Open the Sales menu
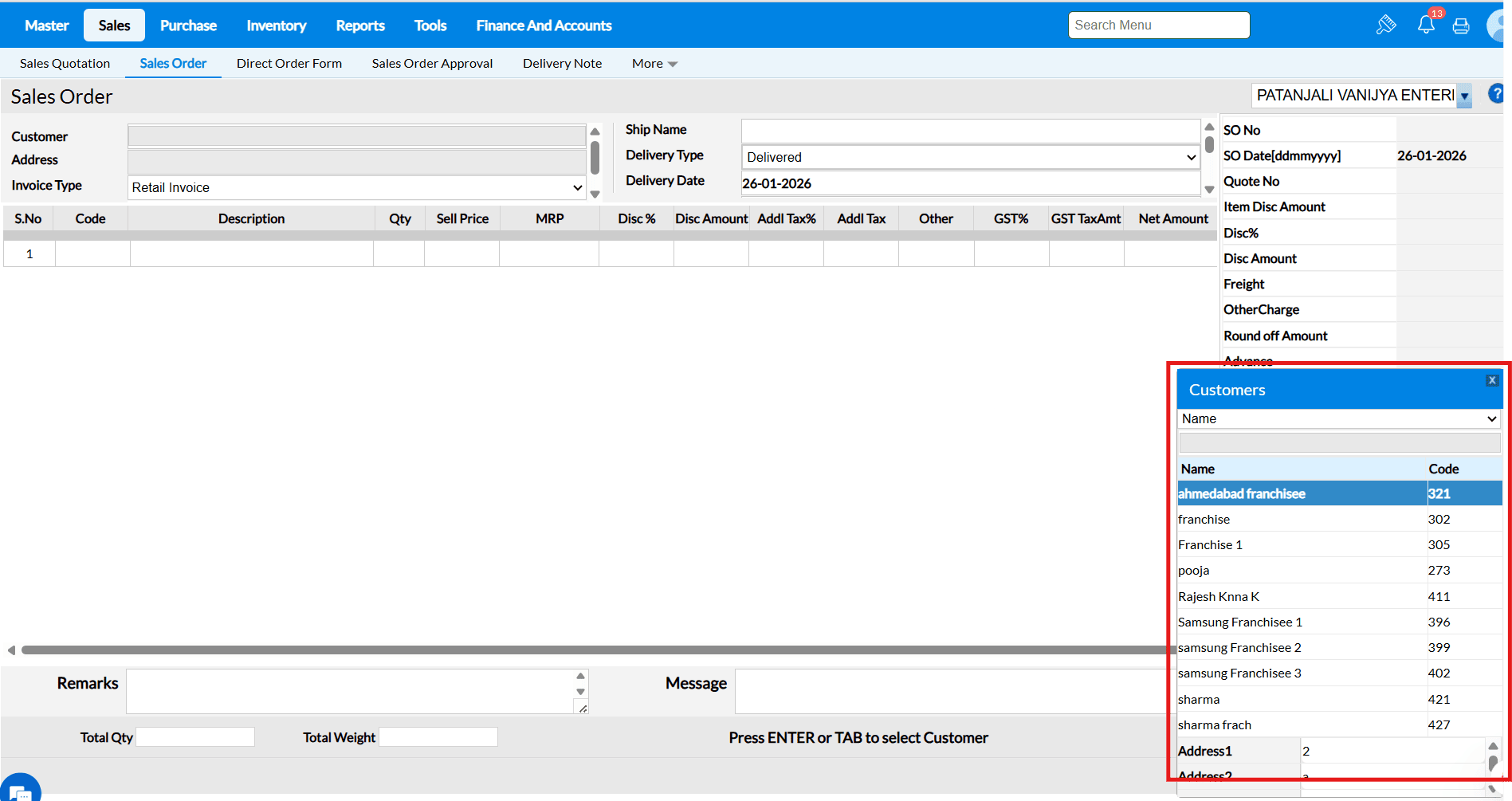Image resolution: width=1512 pixels, height=801 pixels. 114,26
